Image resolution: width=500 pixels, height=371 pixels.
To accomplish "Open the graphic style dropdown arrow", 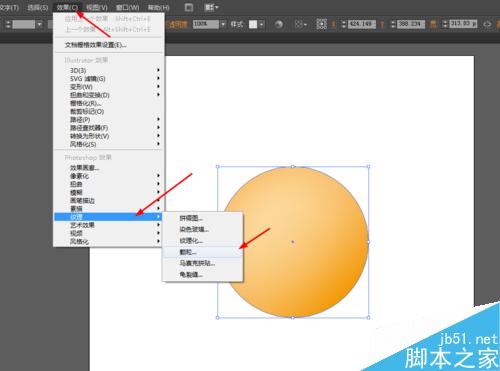I will tap(262, 24).
